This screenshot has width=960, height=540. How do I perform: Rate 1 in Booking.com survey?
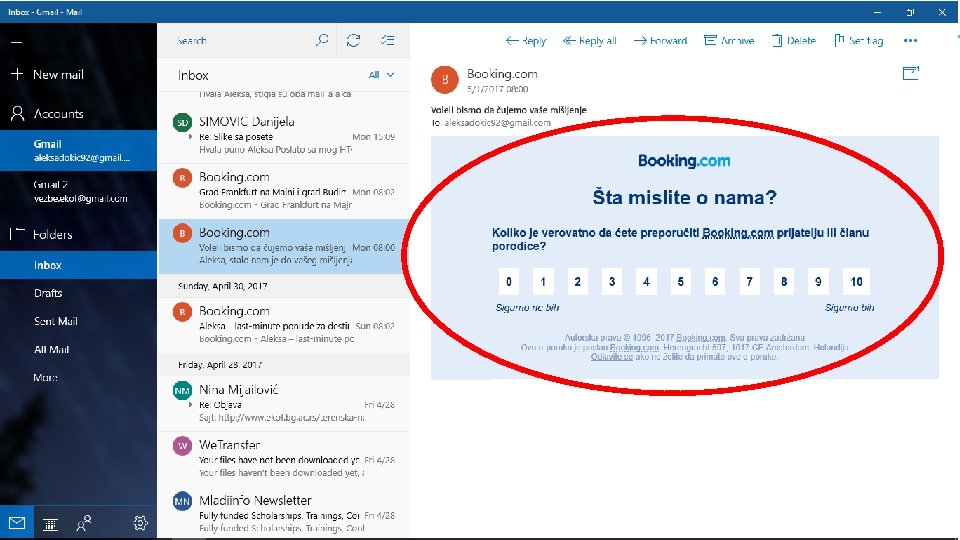point(543,282)
